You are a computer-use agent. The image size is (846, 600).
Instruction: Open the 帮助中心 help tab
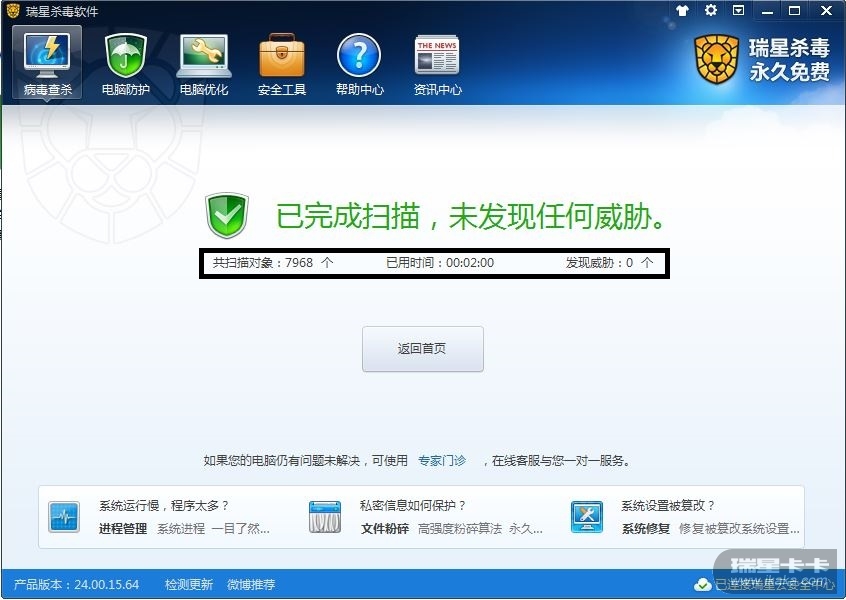(x=359, y=63)
